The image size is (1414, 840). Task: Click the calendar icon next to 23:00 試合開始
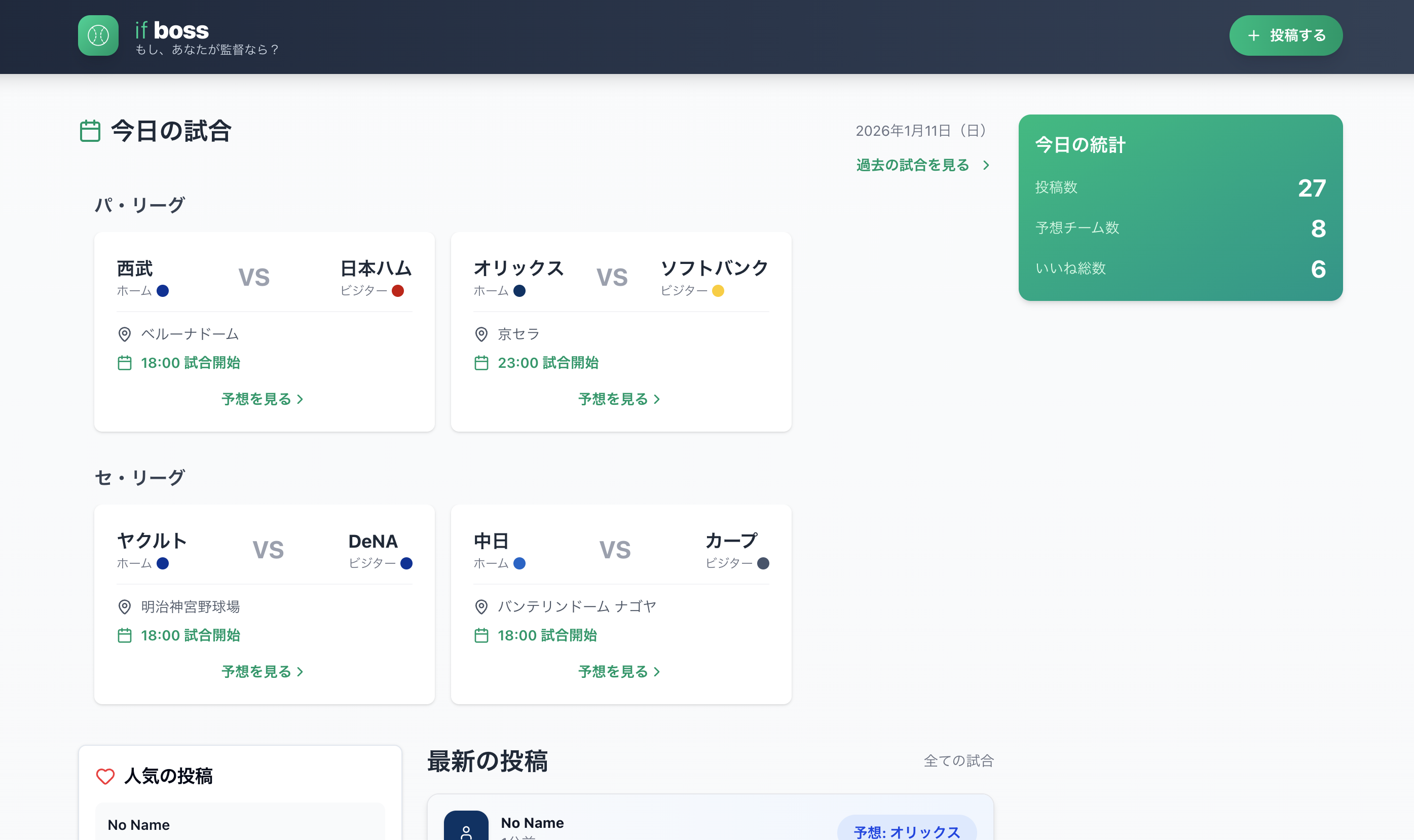tap(481, 363)
